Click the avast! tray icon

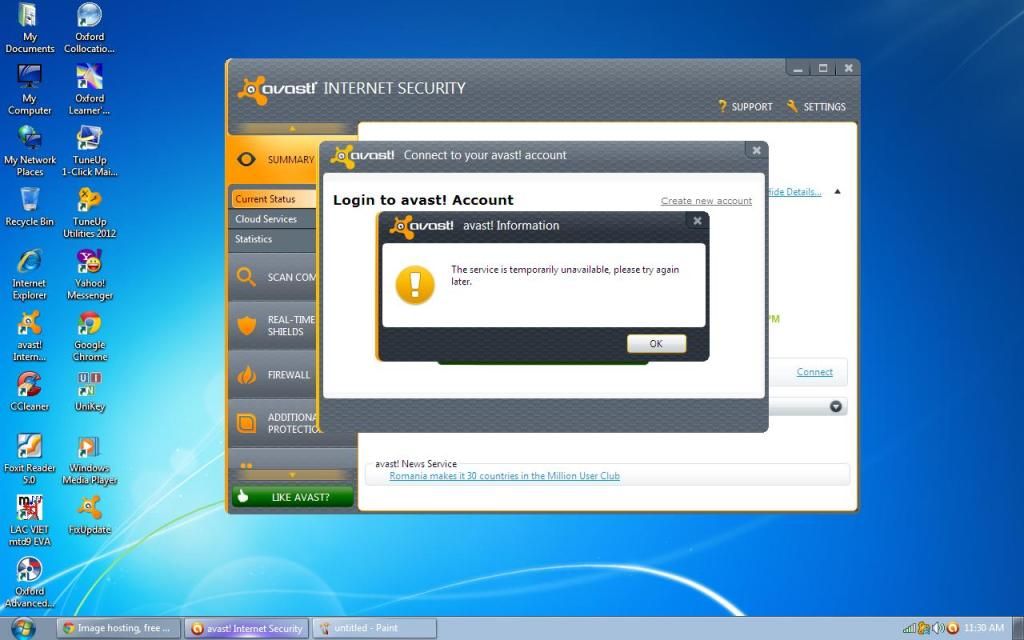tap(952, 628)
